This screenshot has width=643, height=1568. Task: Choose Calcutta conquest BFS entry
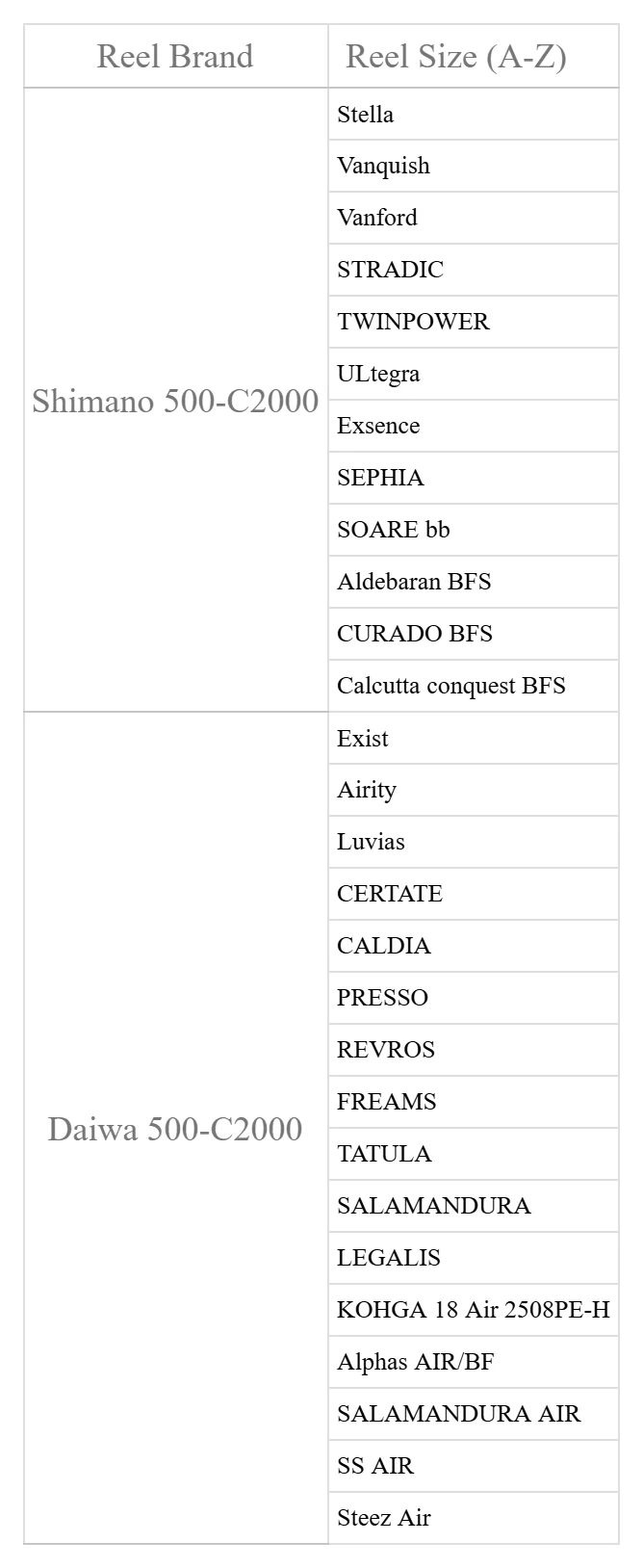[x=473, y=686]
